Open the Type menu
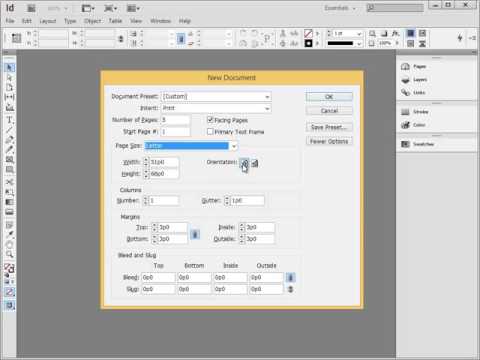Viewport: 480px width, 360px height. tap(70, 21)
